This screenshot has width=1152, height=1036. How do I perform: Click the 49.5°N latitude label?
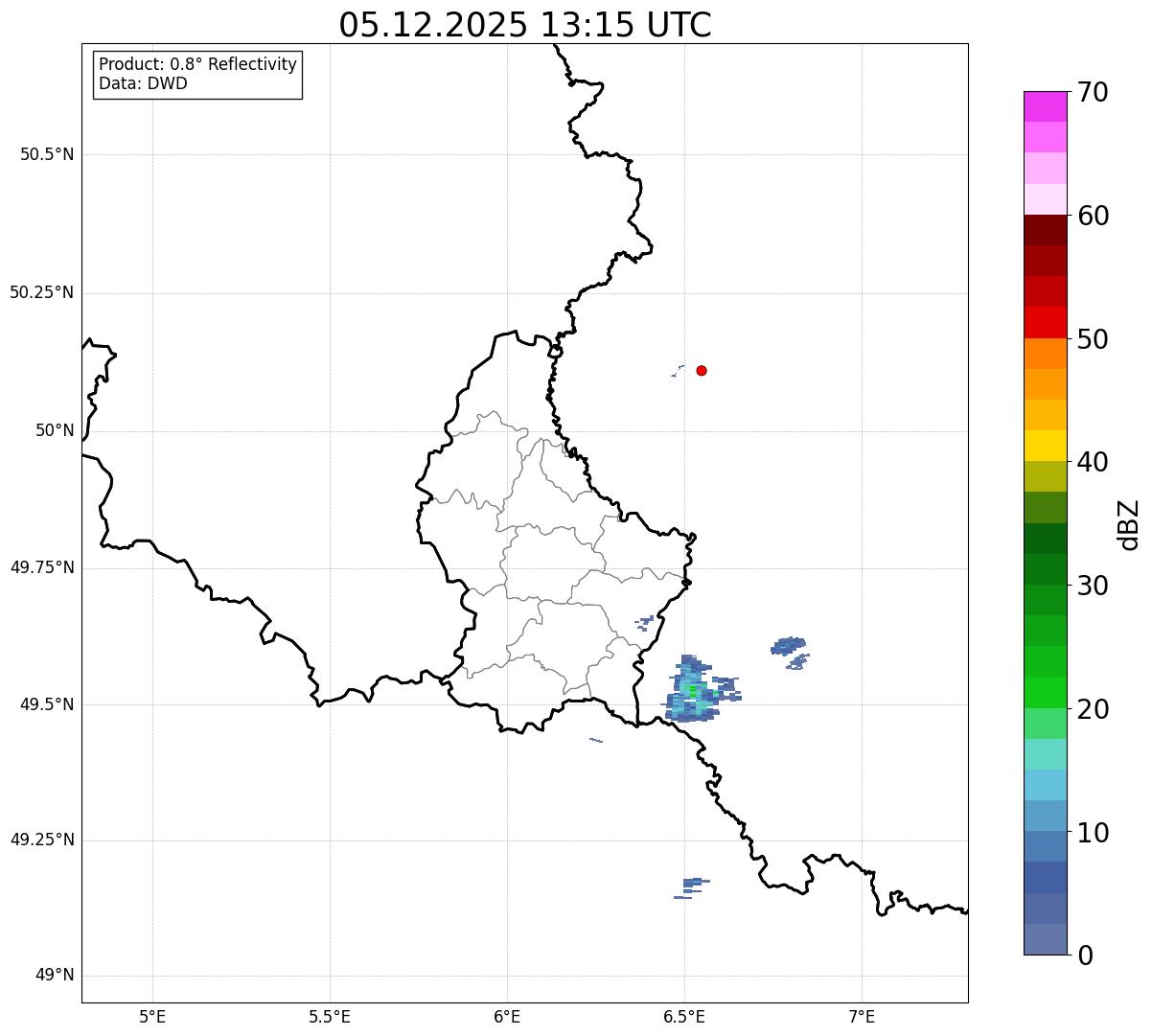(47, 704)
